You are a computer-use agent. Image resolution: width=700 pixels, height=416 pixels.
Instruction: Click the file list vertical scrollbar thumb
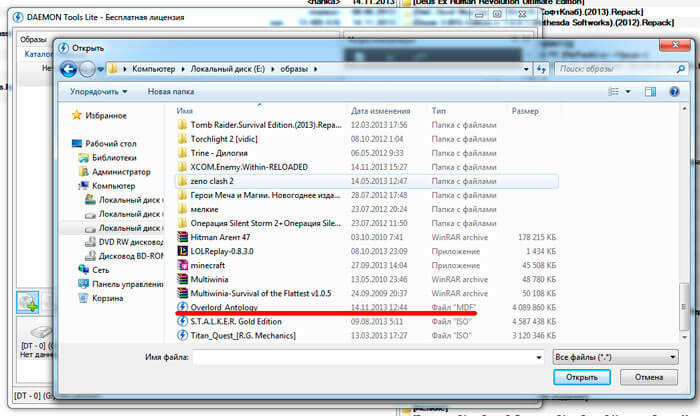tap(683, 307)
